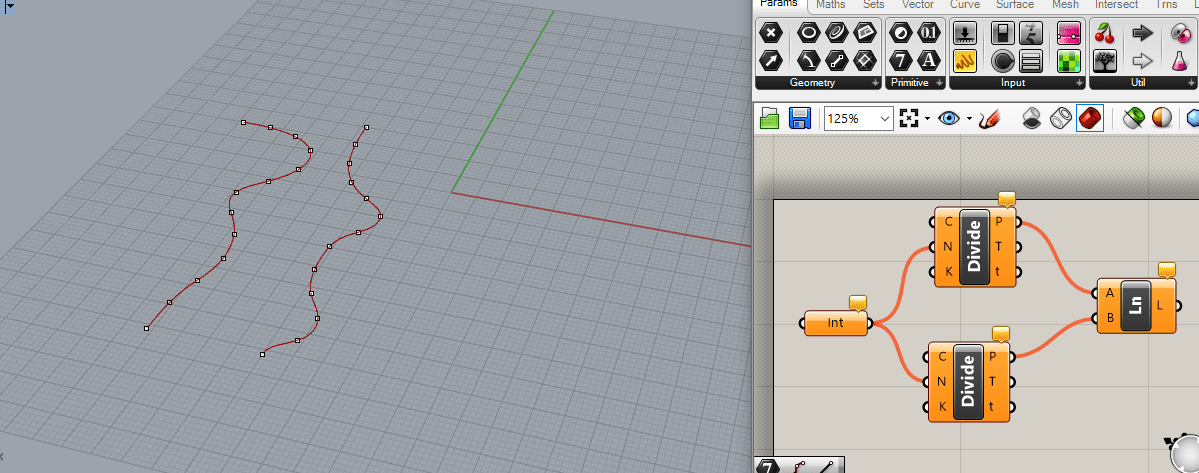Image resolution: width=1199 pixels, height=473 pixels.
Task: Choose the pink flask icon in Util
Action: pos(1180,60)
